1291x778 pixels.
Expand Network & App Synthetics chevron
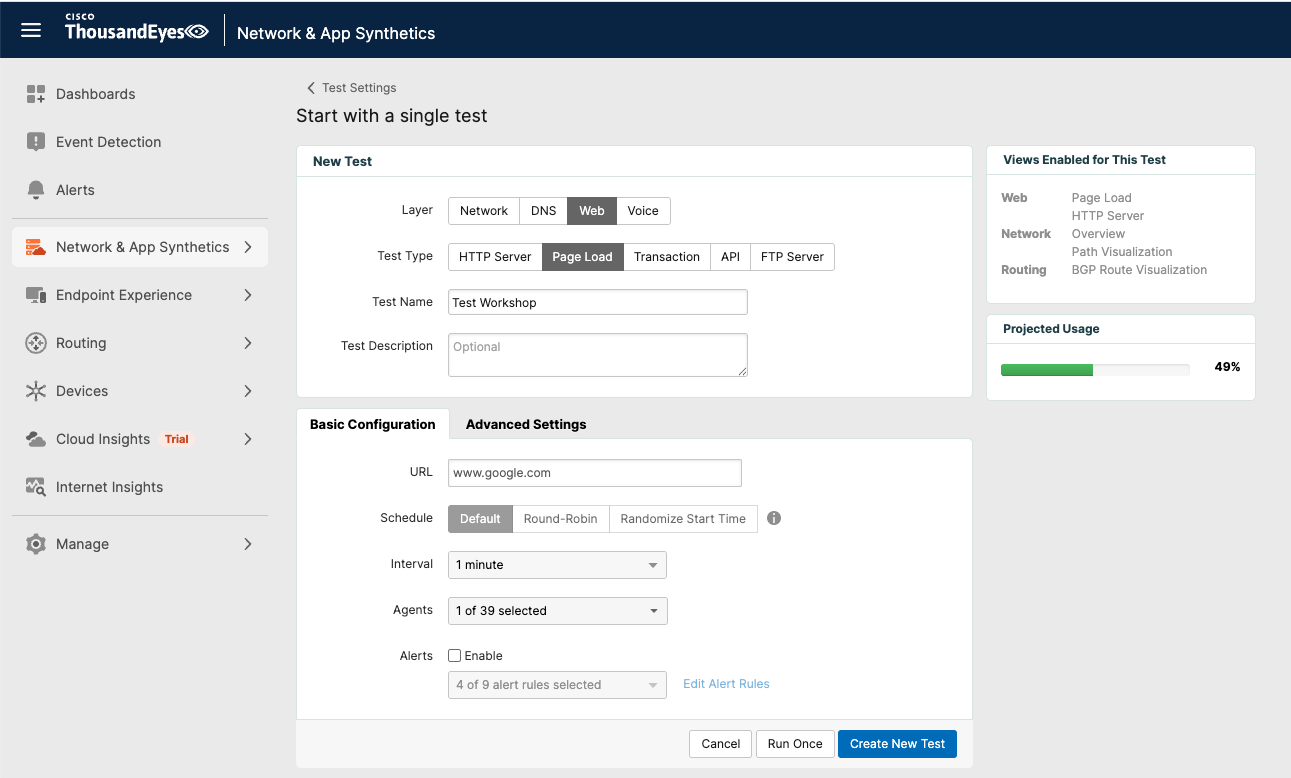pyautogui.click(x=248, y=247)
